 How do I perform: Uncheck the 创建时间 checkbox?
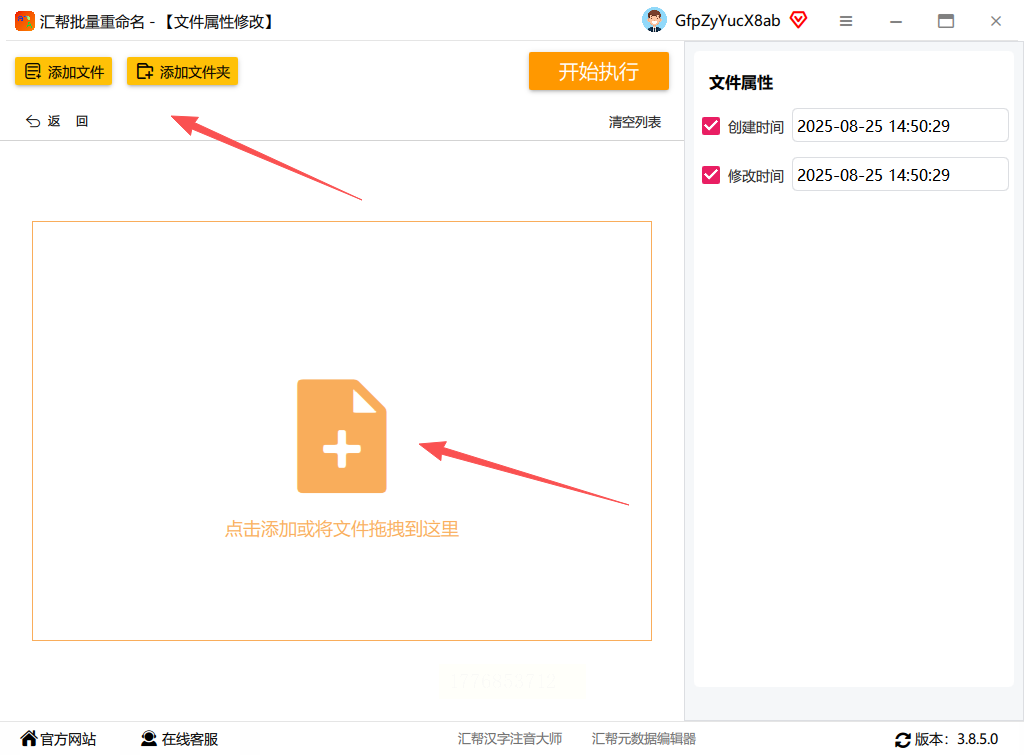pos(711,126)
